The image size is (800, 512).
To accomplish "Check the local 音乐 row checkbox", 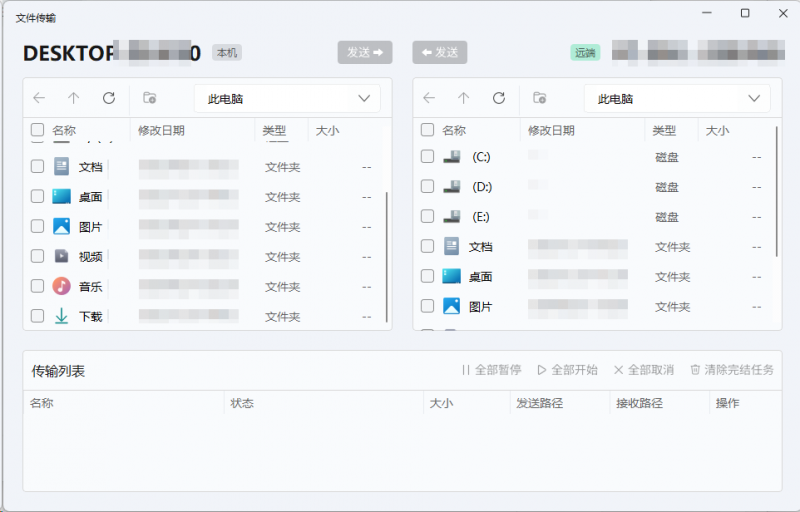I will pyautogui.click(x=37, y=286).
